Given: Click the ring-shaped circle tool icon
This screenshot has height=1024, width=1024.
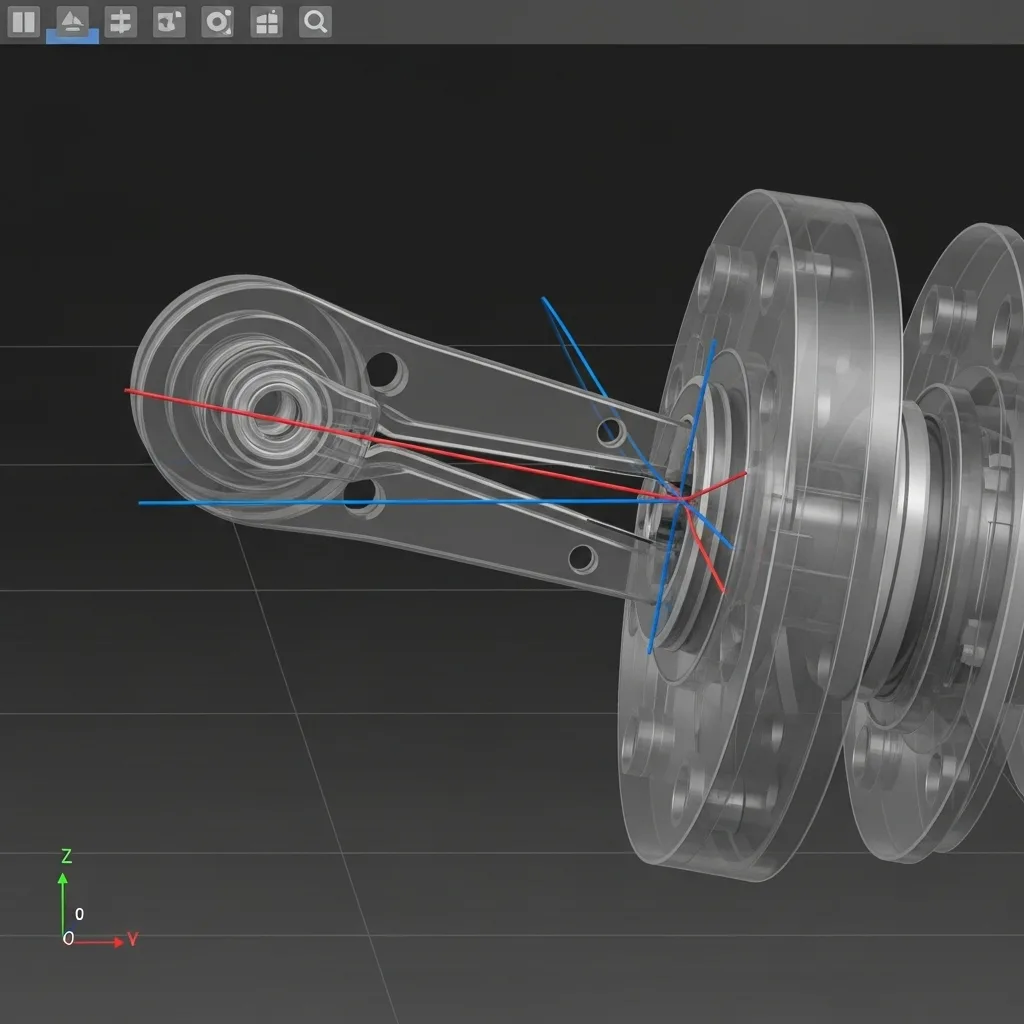Looking at the screenshot, I should tap(217, 22).
